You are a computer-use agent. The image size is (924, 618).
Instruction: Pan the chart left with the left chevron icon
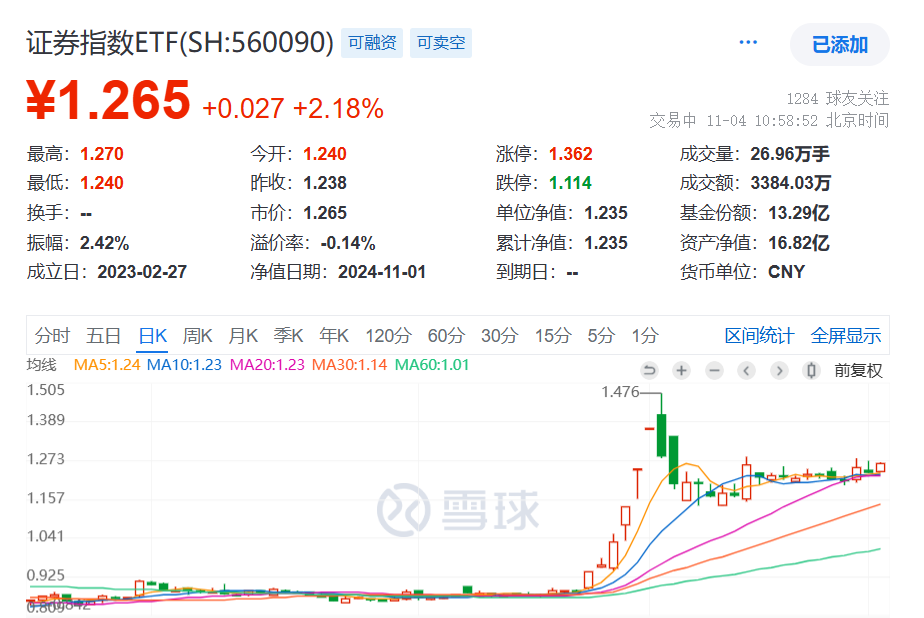746,370
